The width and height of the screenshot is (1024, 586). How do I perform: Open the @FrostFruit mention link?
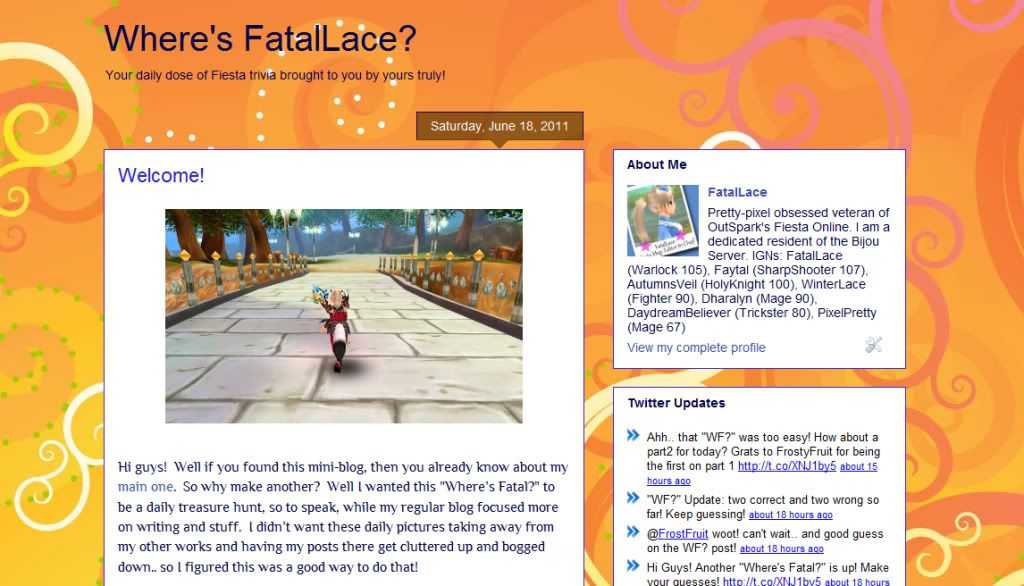coord(682,534)
